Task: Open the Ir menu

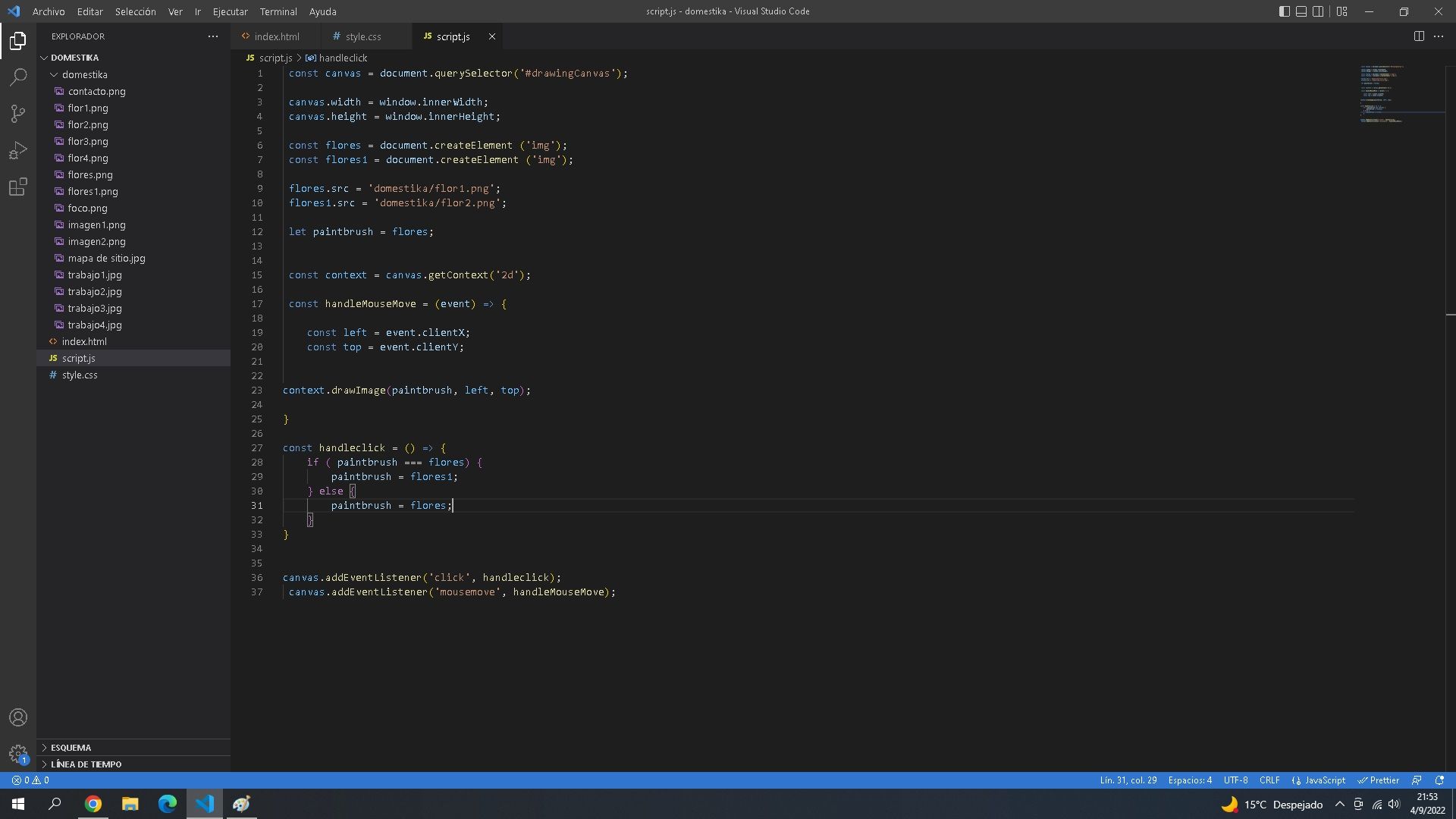Action: pos(197,11)
